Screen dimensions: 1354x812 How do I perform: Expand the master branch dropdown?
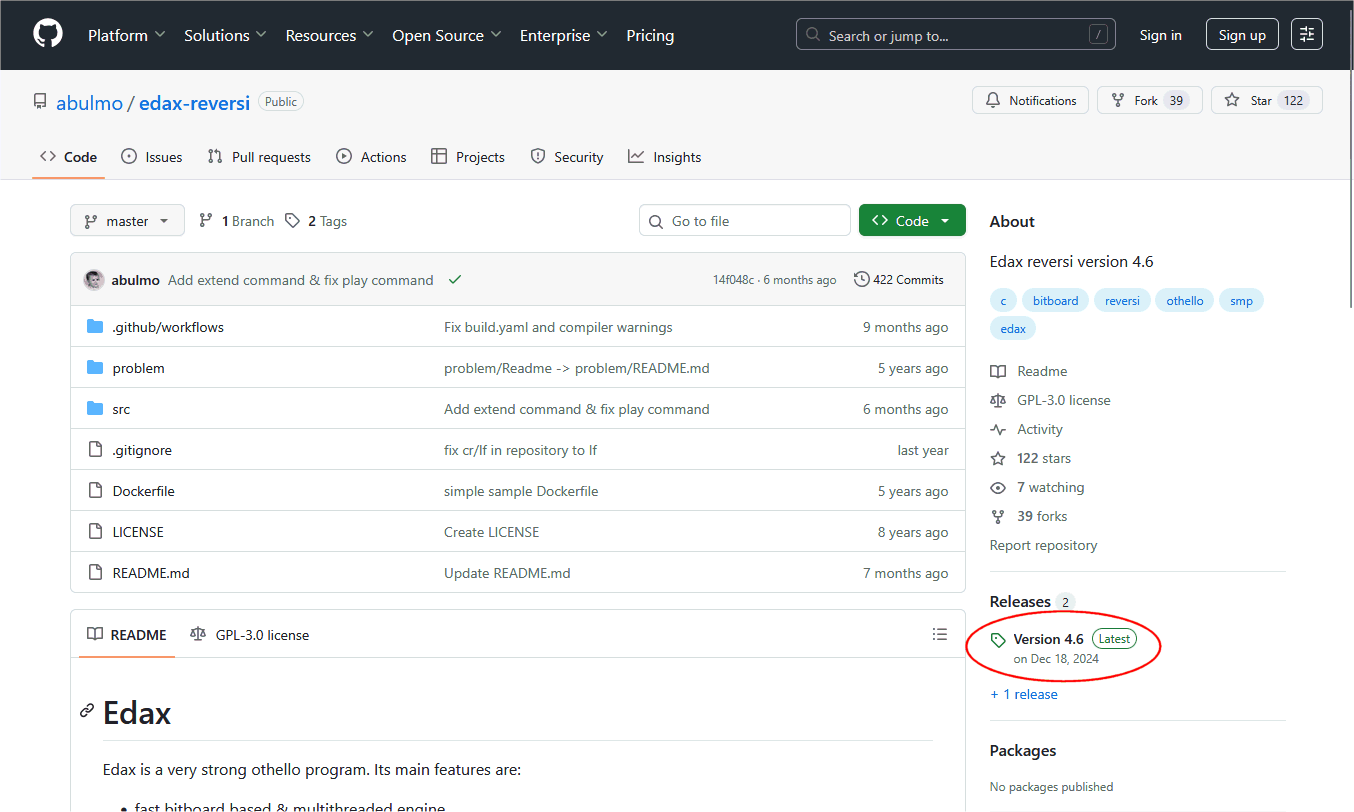pyautogui.click(x=127, y=221)
